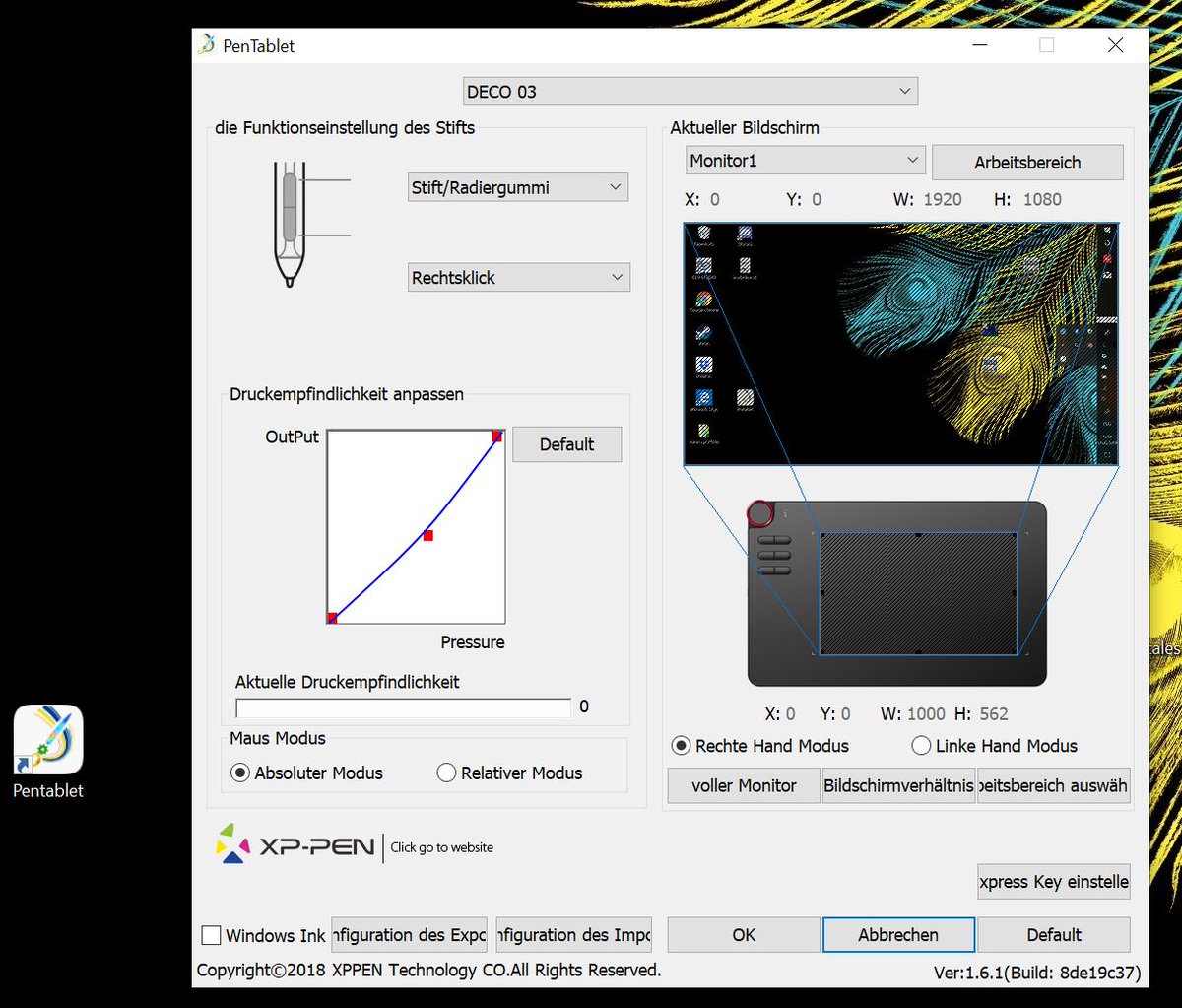The image size is (1182, 1008).
Task: Click the Arbeitsbereich auswählen button
Action: 1053,786
